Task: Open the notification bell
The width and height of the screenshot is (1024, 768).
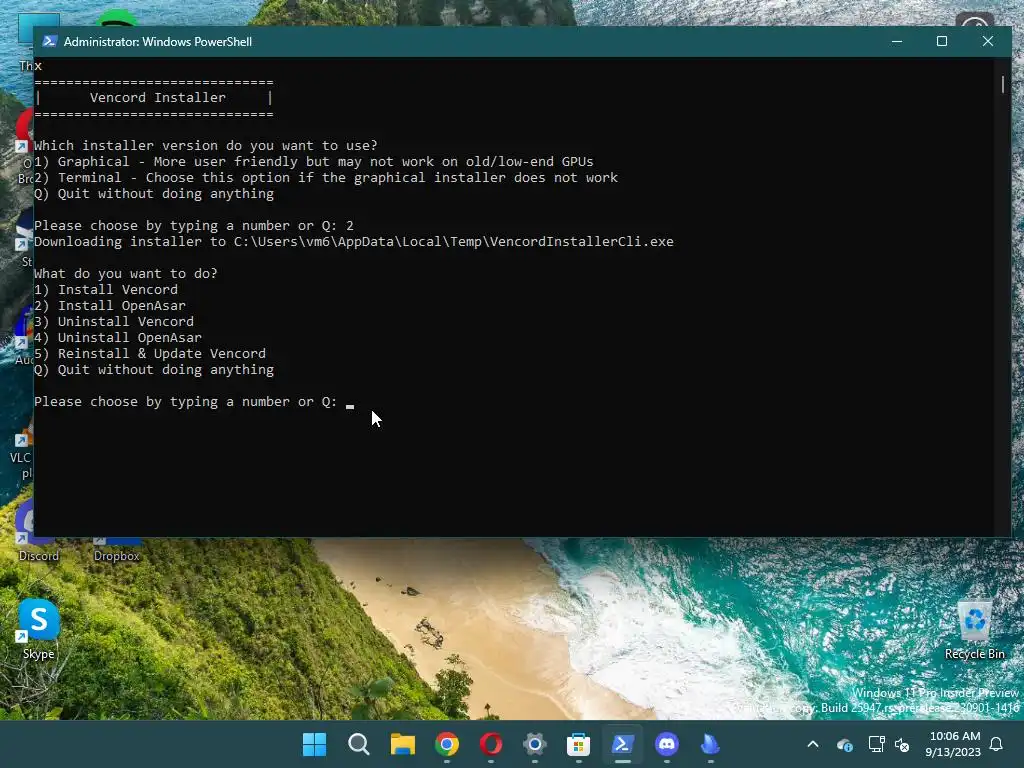Action: pos(996,744)
